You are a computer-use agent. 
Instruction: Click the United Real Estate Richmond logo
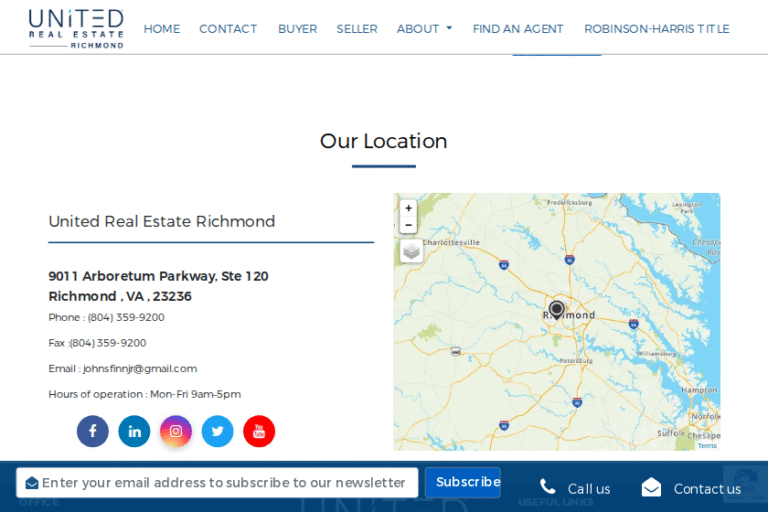[76, 28]
